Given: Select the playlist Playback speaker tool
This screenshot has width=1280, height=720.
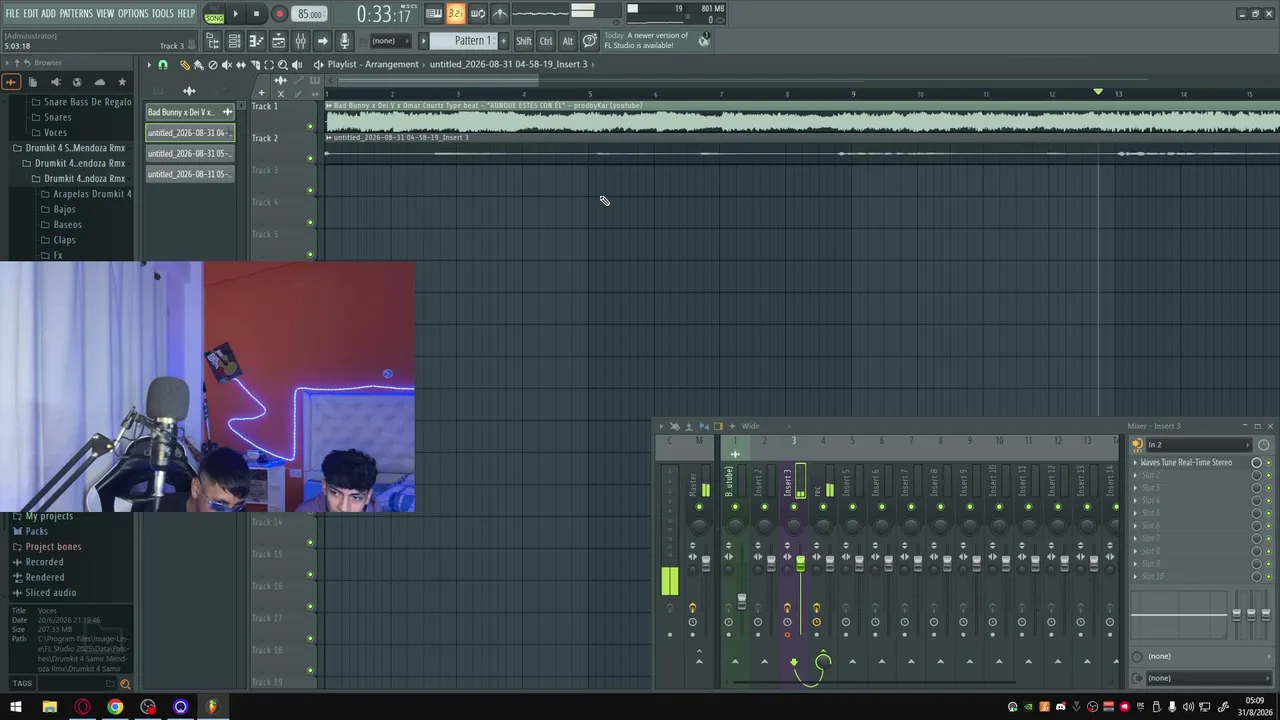Looking at the screenshot, I should point(297,65).
